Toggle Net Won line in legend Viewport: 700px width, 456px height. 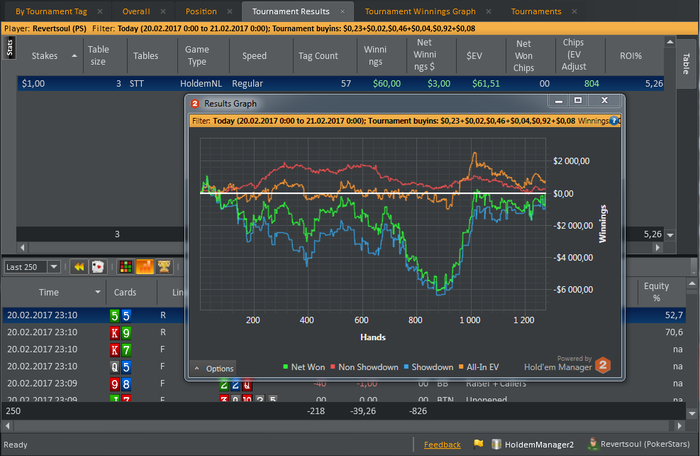(304, 367)
